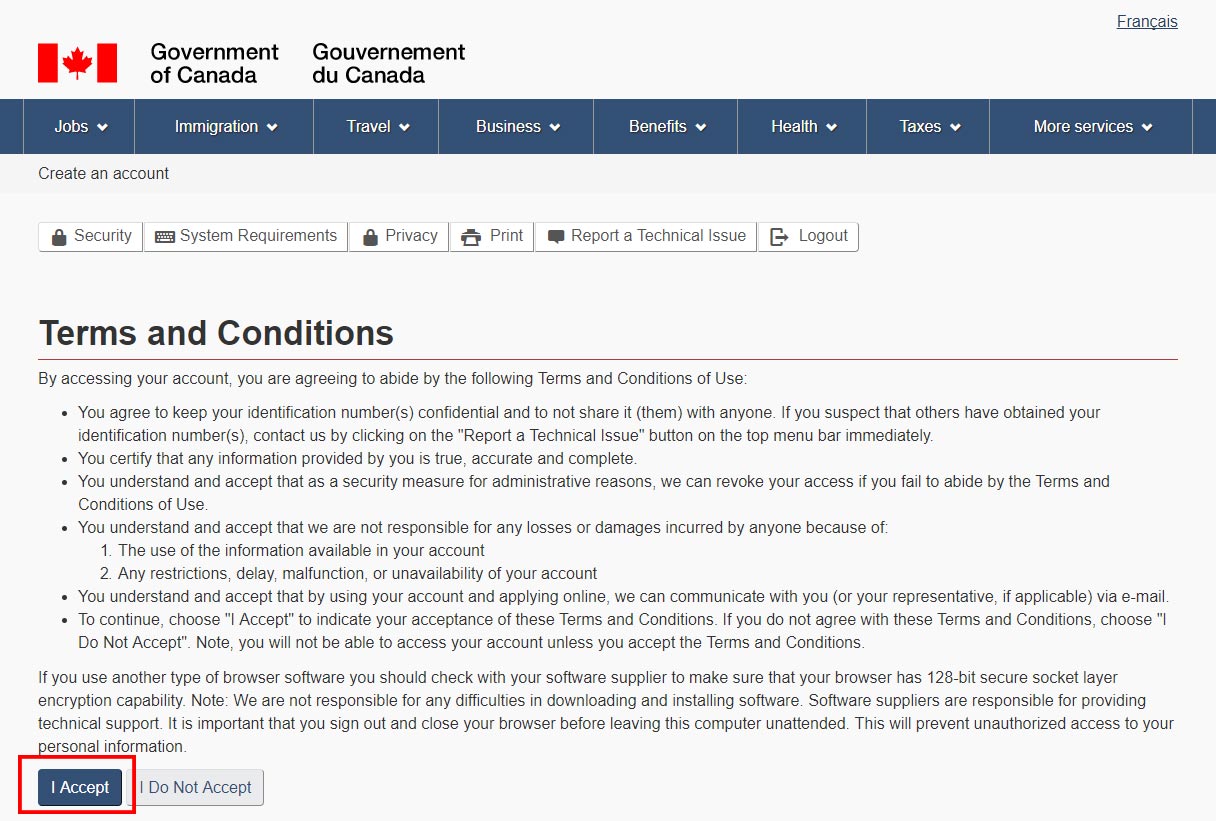Viewport: 1216px width, 821px height.
Task: Choose the I Do Not Accept button
Action: point(196,788)
